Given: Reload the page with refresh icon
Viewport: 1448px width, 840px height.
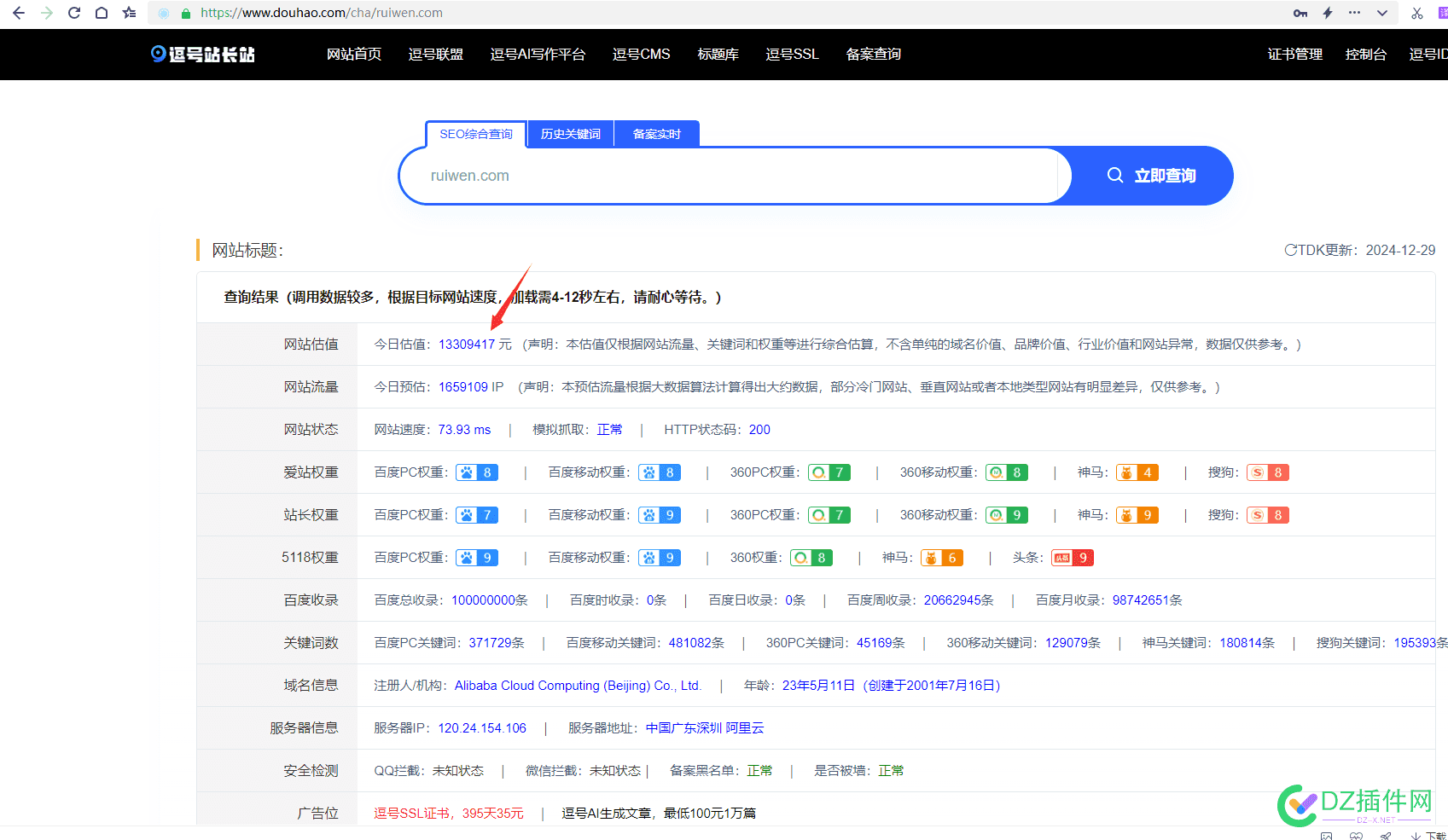Looking at the screenshot, I should pos(74,13).
